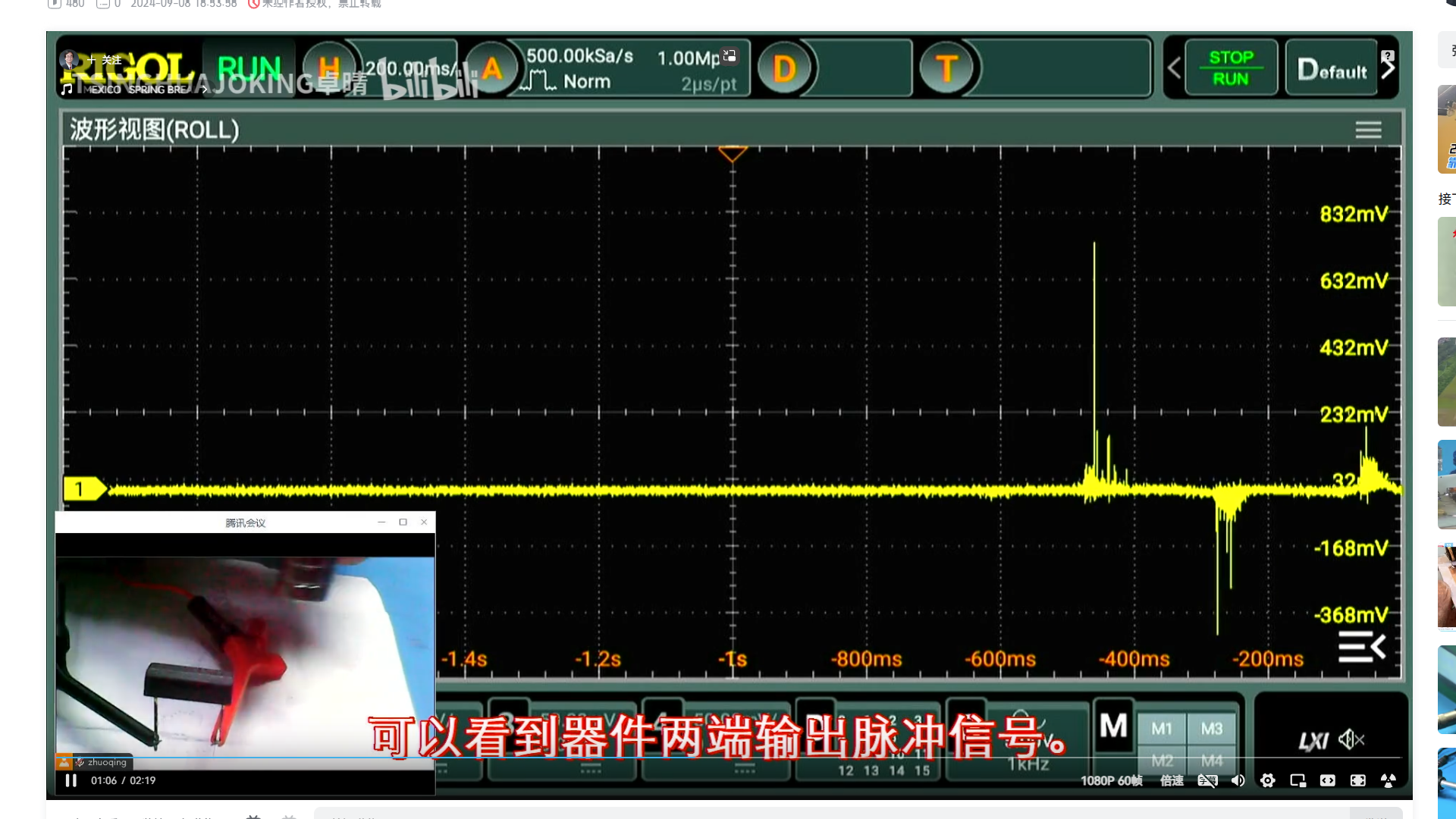Mute the video volume speaker
The height and width of the screenshot is (819, 1456).
(1238, 780)
